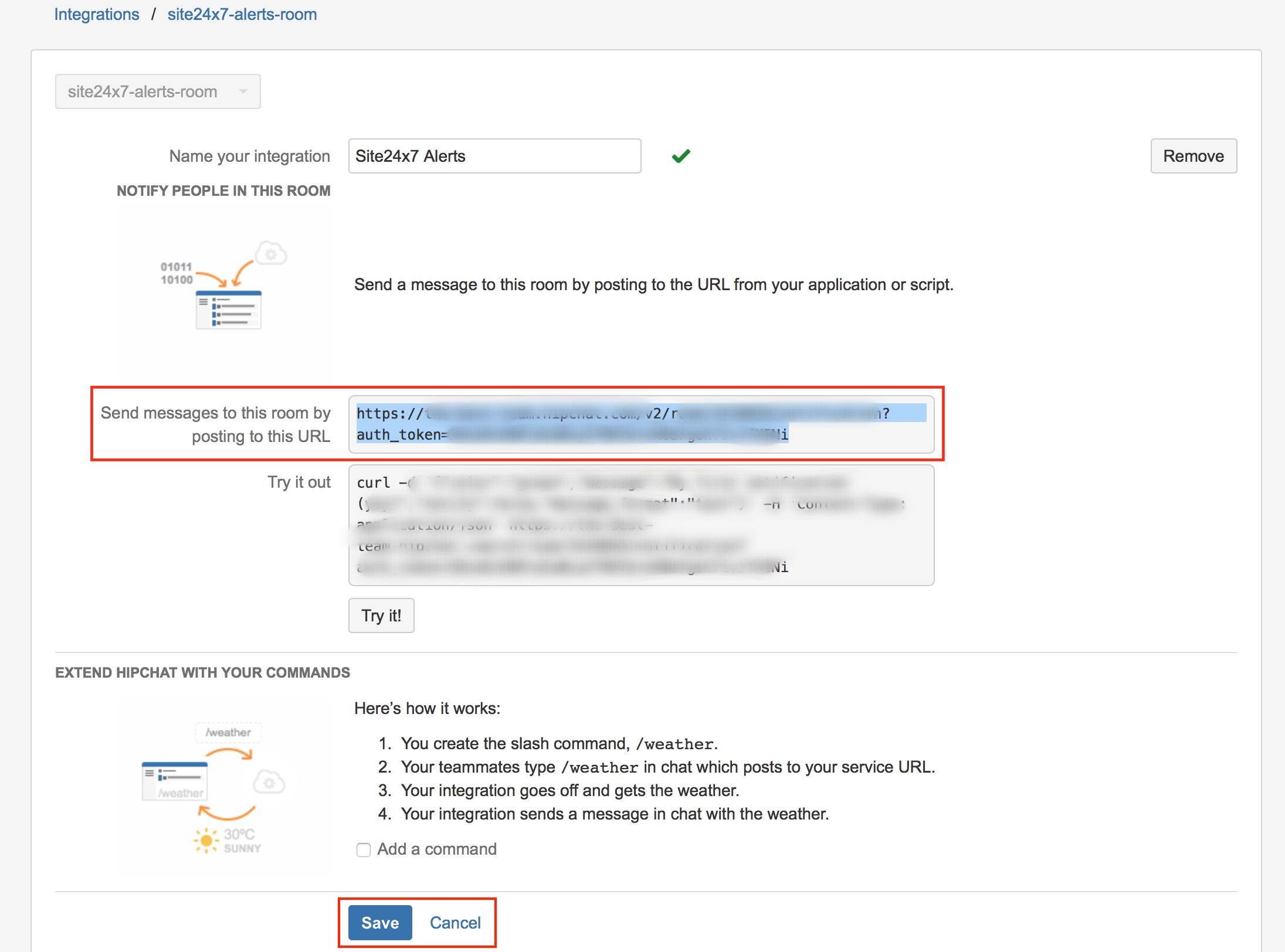Click the sunny weather icon
Viewport: 1285px width, 952px height.
(206, 840)
